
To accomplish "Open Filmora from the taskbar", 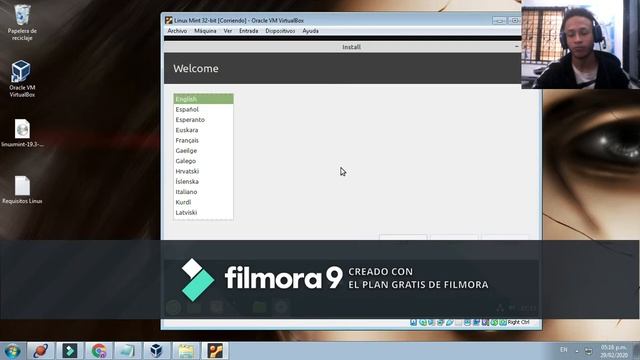I will pos(69,351).
